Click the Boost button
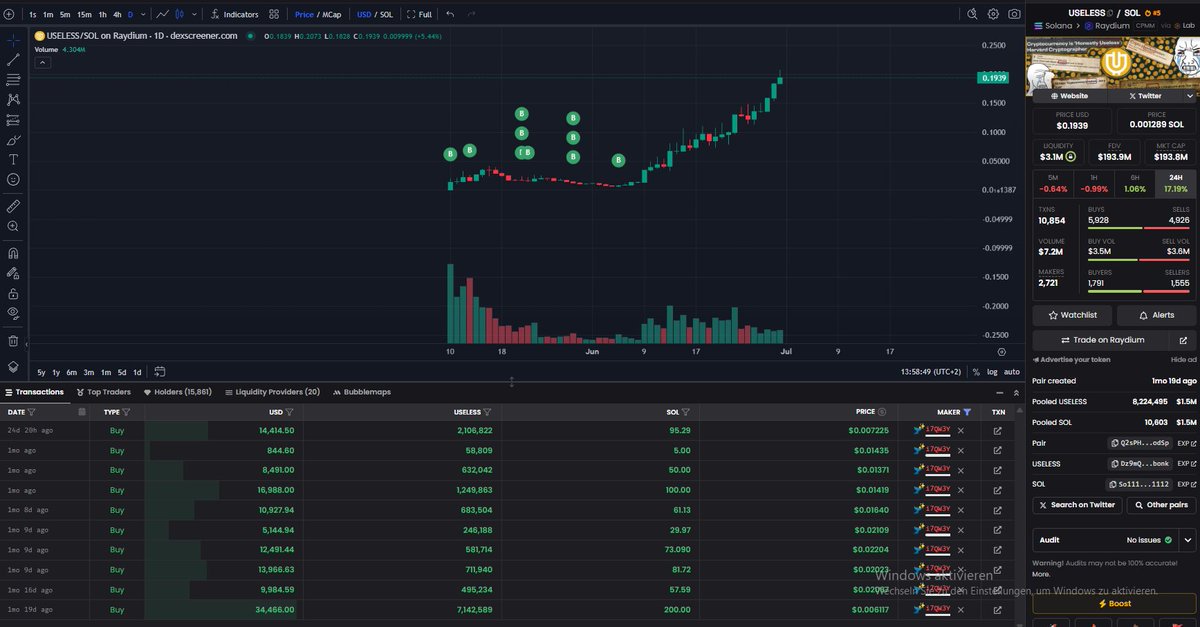 1115,604
